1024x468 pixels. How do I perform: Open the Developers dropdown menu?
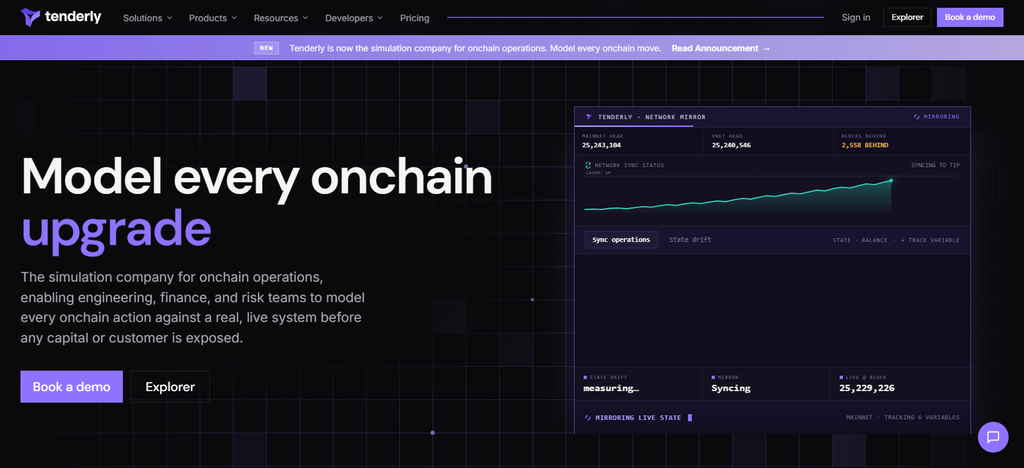click(x=354, y=18)
